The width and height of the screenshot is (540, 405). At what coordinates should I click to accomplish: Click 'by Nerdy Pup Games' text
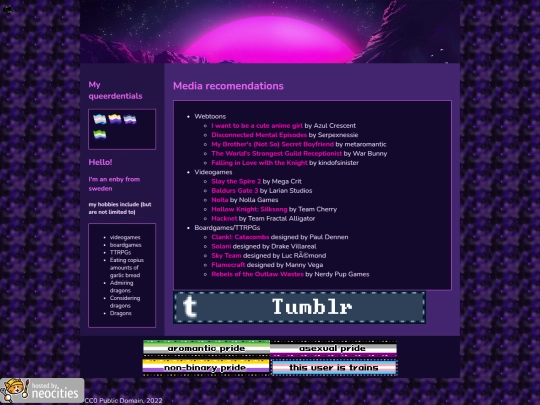[x=337, y=274]
